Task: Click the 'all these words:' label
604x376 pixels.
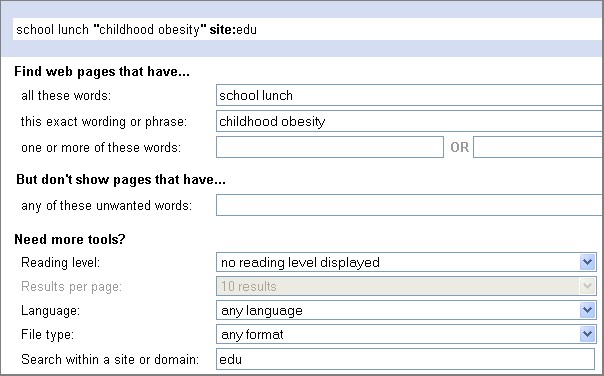Action: coord(66,96)
